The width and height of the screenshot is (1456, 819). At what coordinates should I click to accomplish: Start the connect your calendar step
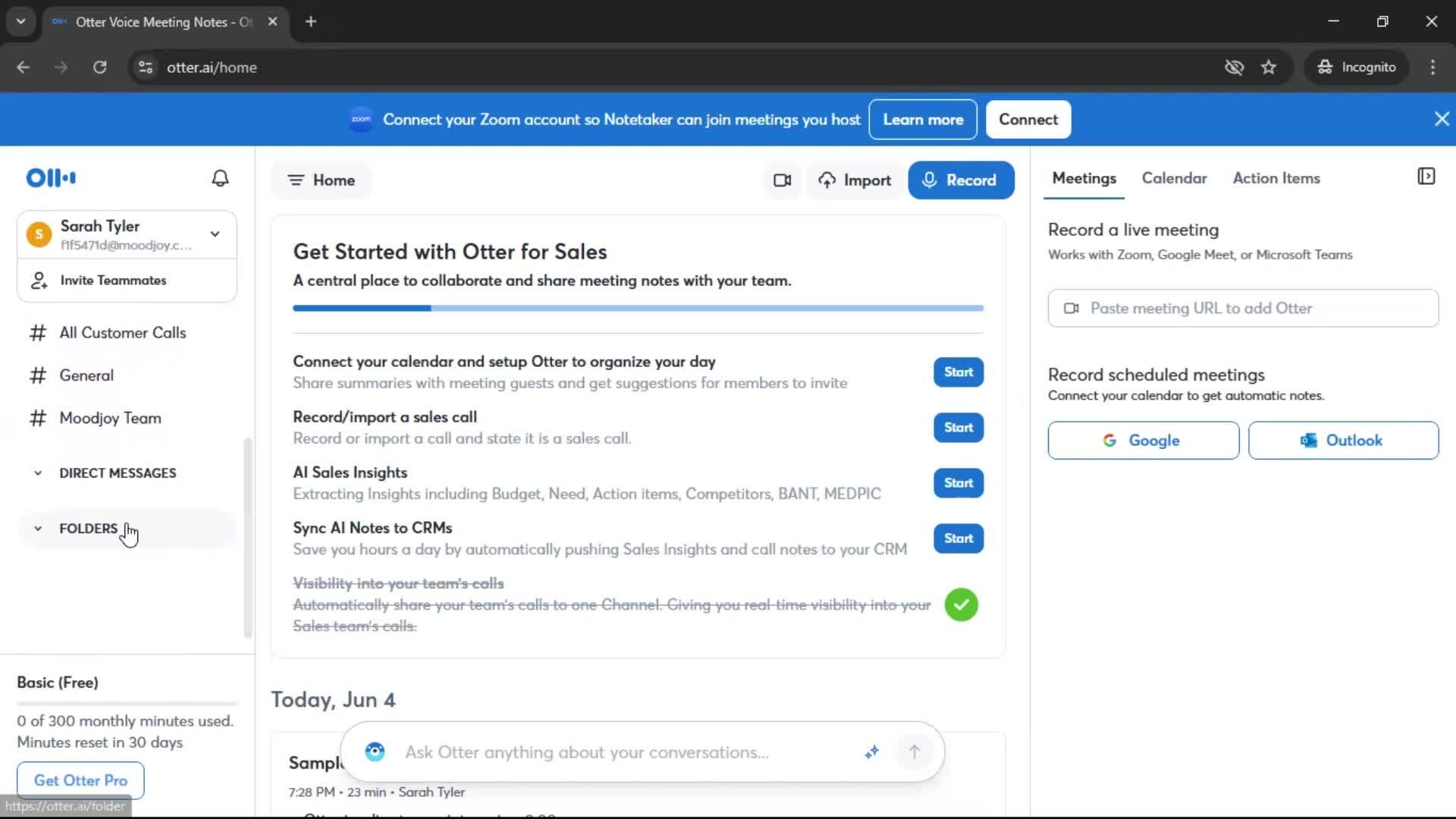click(959, 372)
